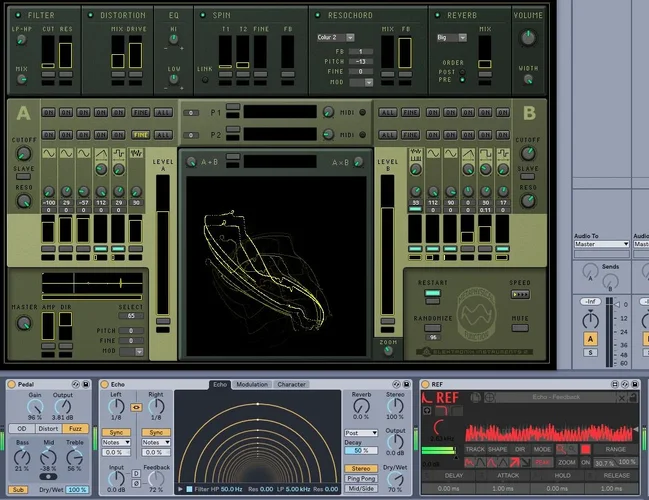Toggle the Mute button in section B
The image size is (649, 500).
coord(520,318)
